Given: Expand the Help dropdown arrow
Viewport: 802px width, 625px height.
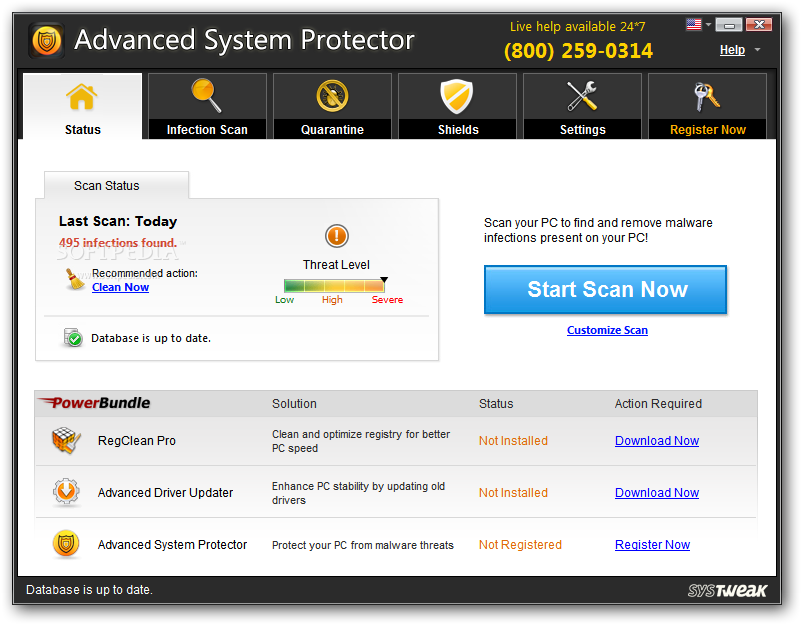Looking at the screenshot, I should (x=758, y=50).
